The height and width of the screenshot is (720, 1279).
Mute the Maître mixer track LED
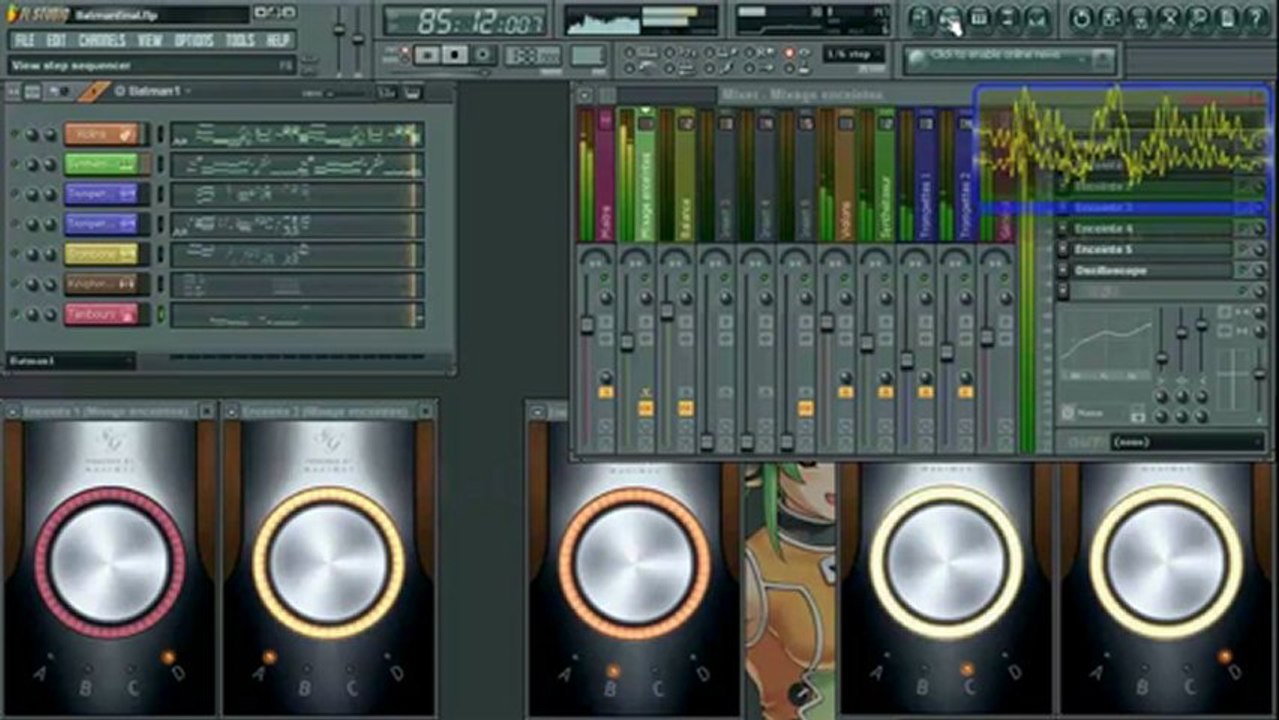pyautogui.click(x=605, y=277)
